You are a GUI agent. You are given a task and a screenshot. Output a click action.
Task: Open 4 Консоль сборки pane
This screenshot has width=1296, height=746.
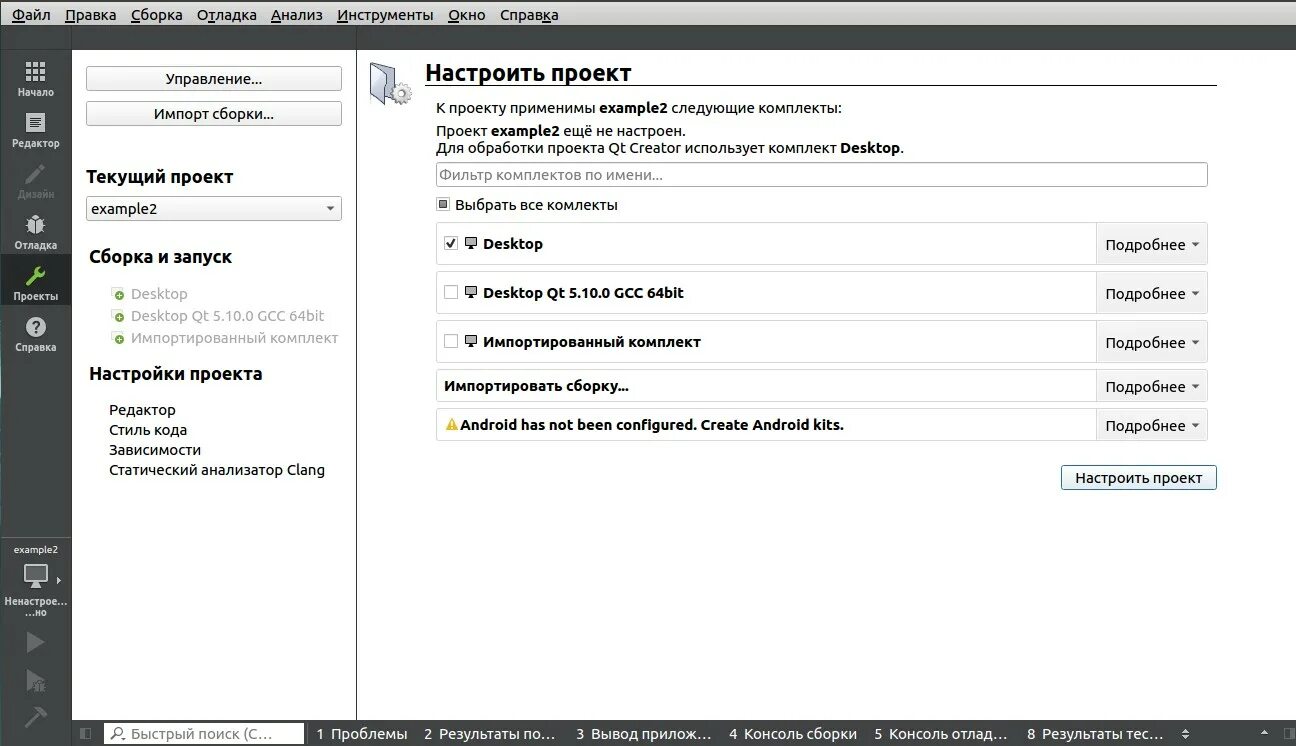793,734
